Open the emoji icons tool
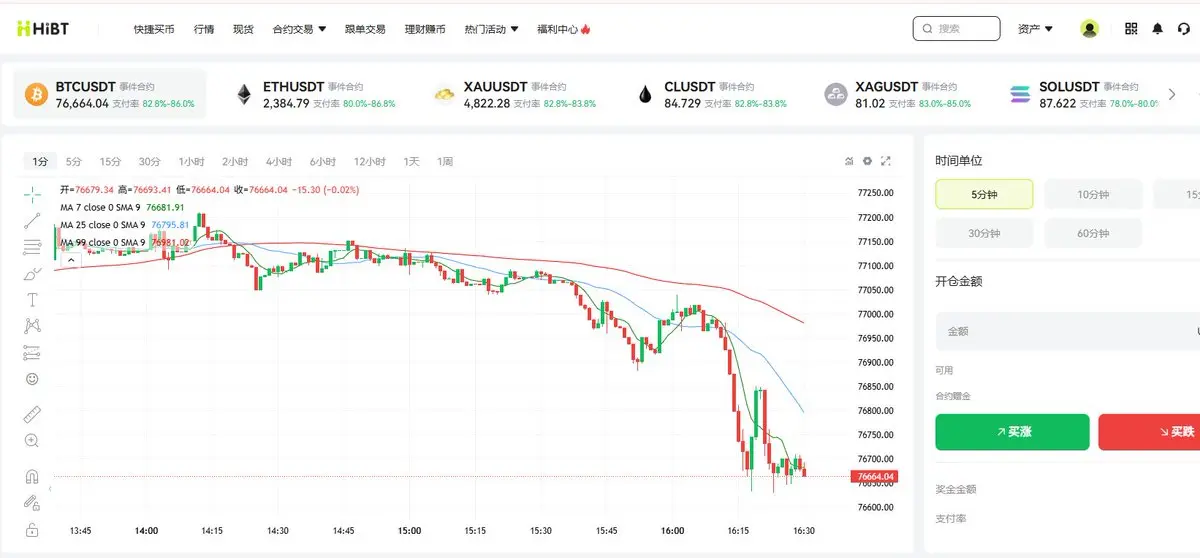This screenshot has height=558, width=1200. 32,379
